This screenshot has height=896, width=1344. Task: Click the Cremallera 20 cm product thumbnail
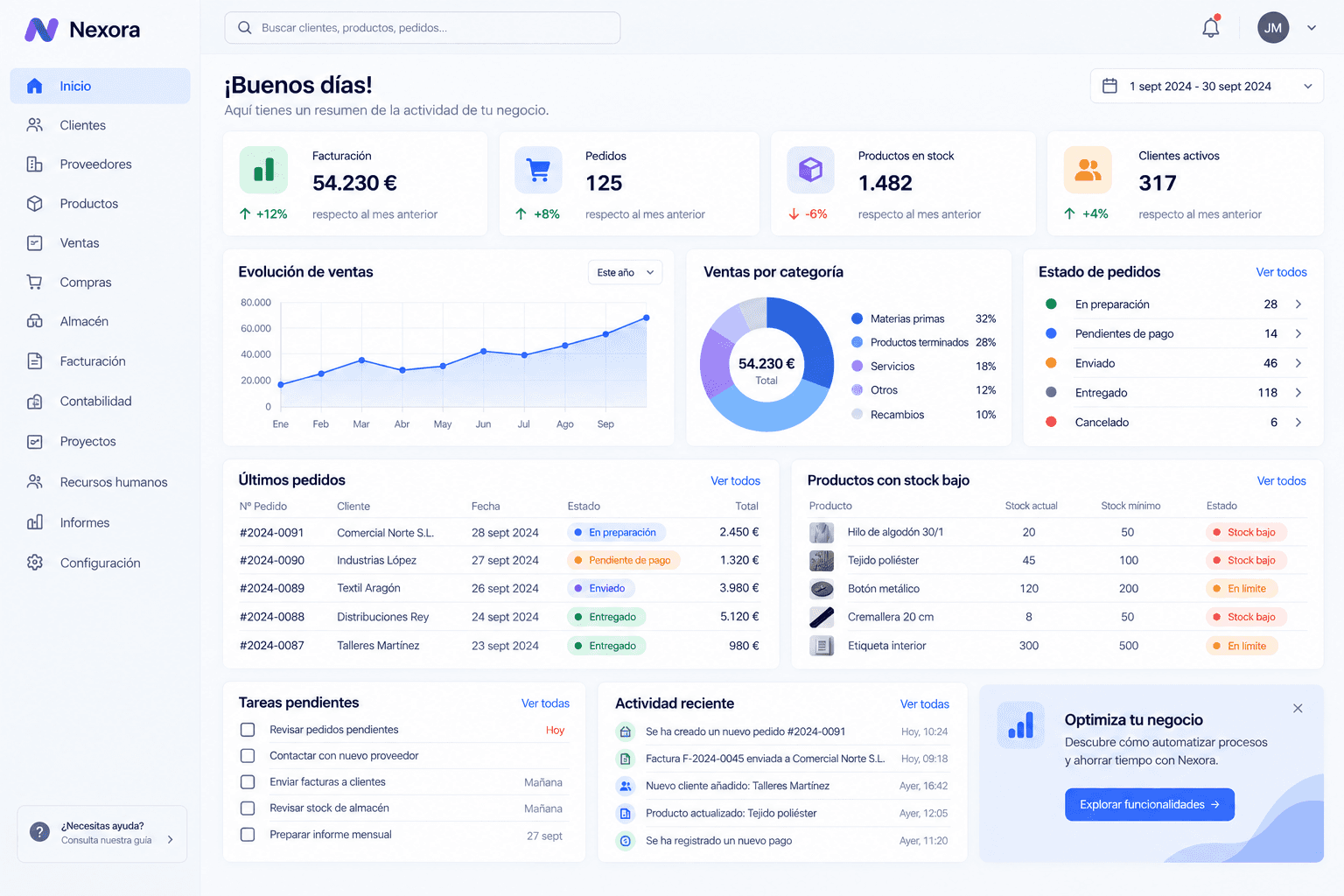tap(822, 617)
